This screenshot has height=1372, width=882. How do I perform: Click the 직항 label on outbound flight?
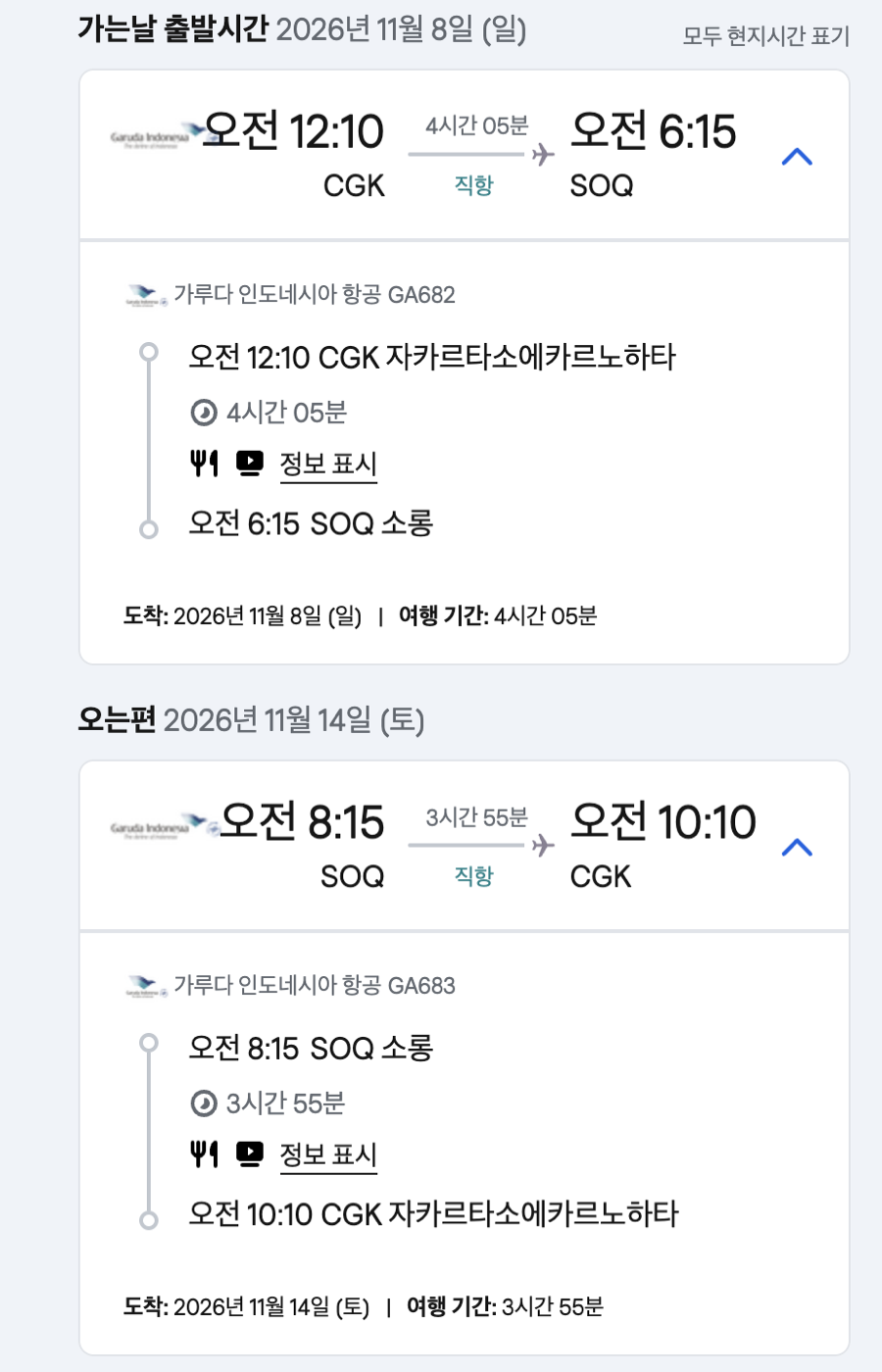point(474,185)
